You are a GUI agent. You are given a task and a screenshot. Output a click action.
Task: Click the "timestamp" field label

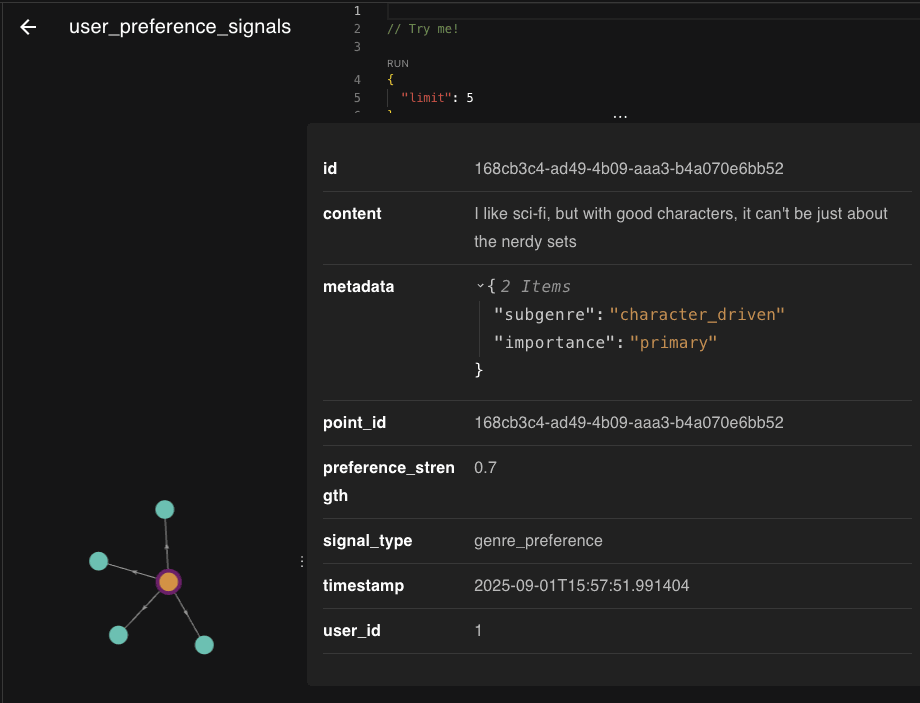363,586
